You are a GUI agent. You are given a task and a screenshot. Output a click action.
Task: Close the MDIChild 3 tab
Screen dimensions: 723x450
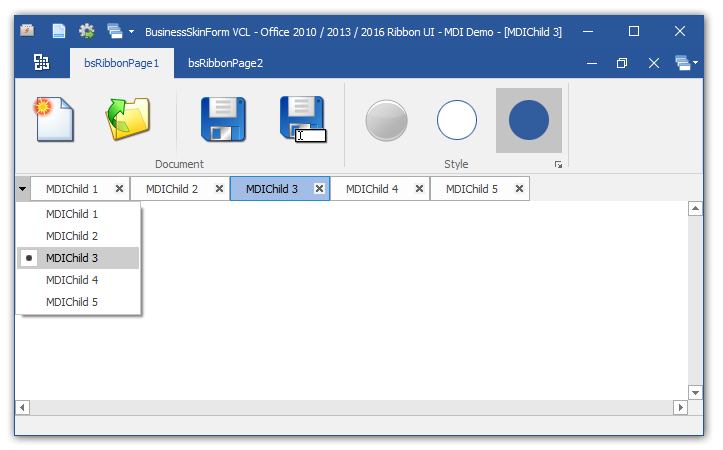point(319,189)
